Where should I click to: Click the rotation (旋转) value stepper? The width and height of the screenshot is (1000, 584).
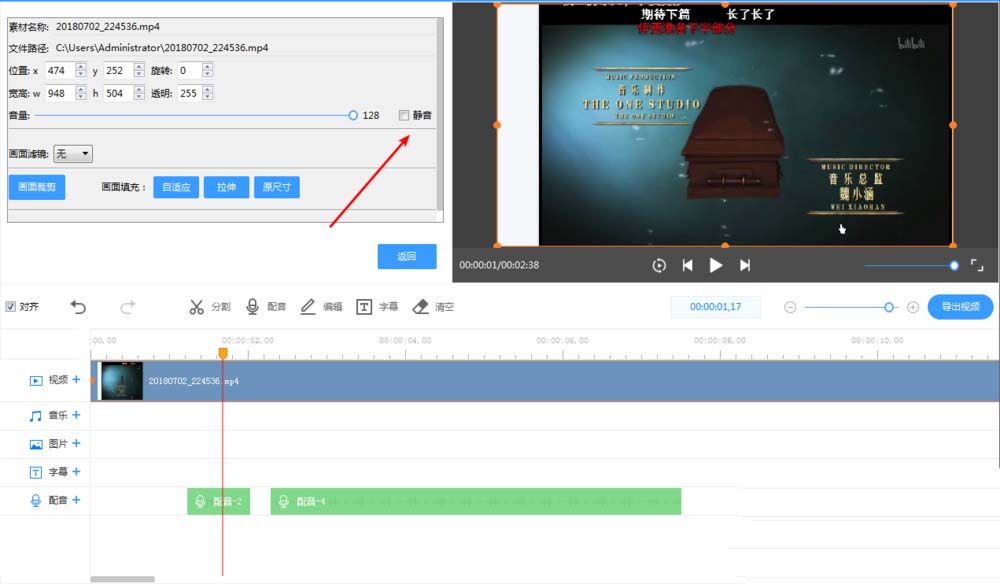tap(207, 70)
